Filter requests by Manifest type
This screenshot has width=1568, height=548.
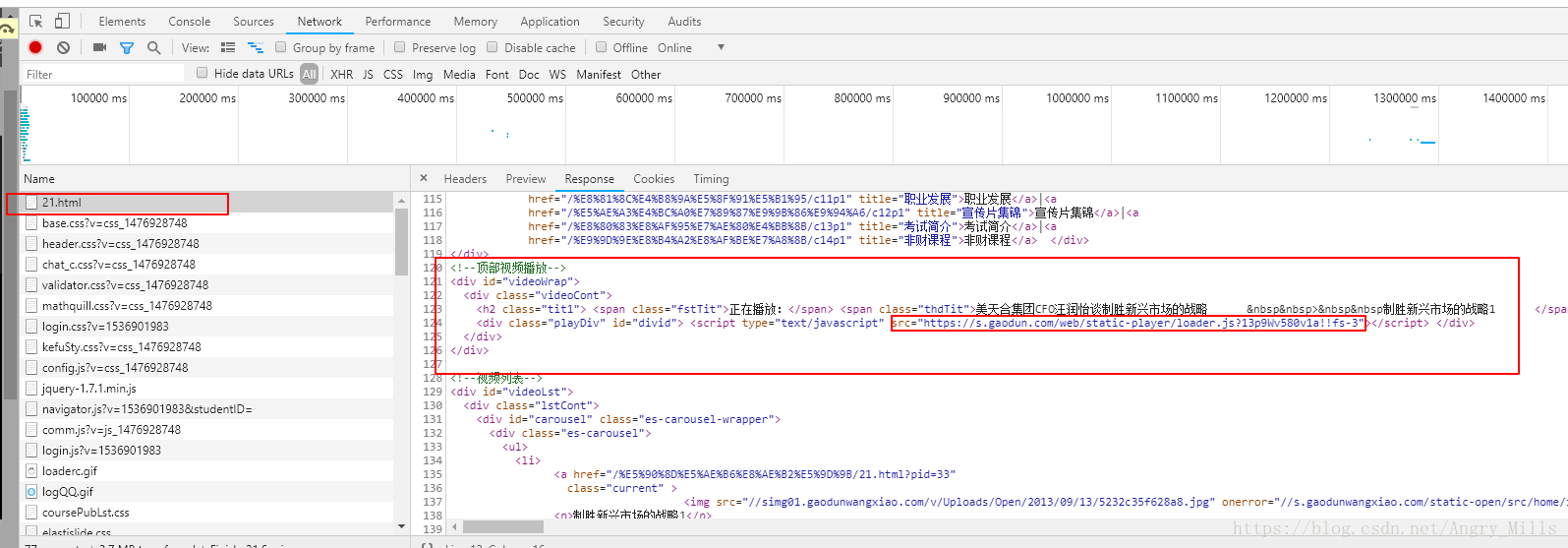click(x=599, y=74)
